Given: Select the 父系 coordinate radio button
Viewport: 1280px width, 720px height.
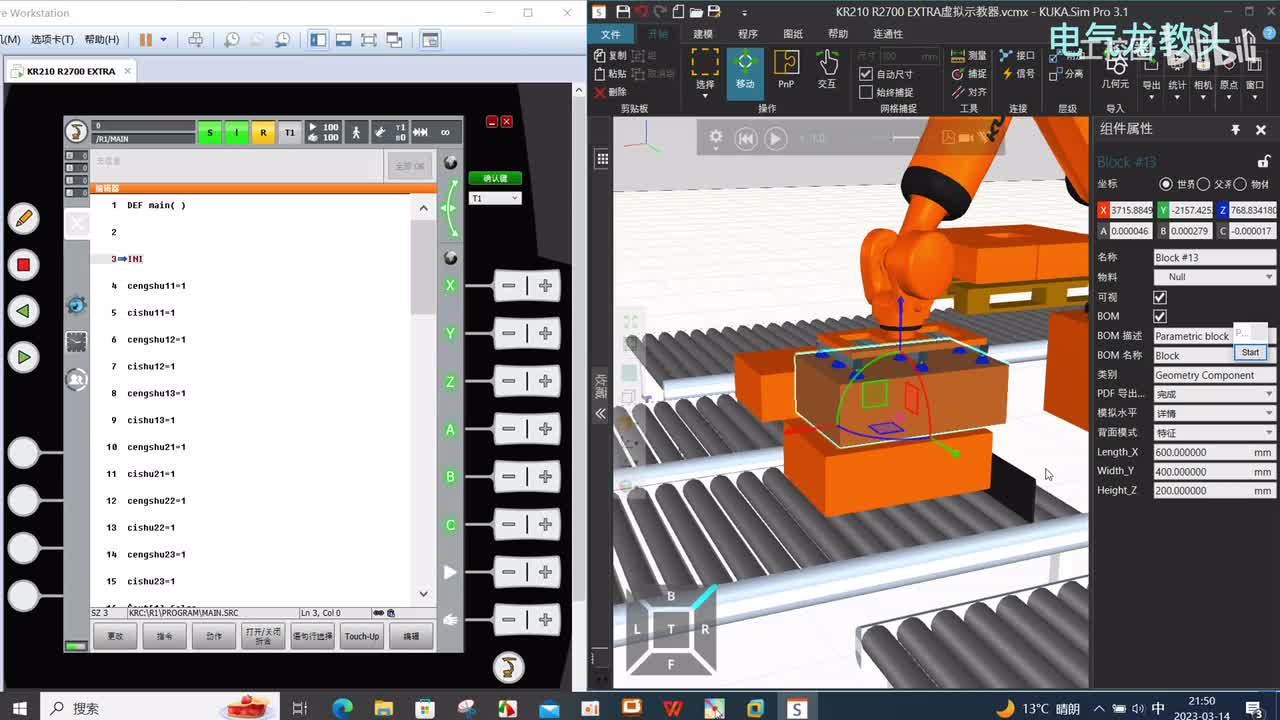Looking at the screenshot, I should click(x=1203, y=184).
